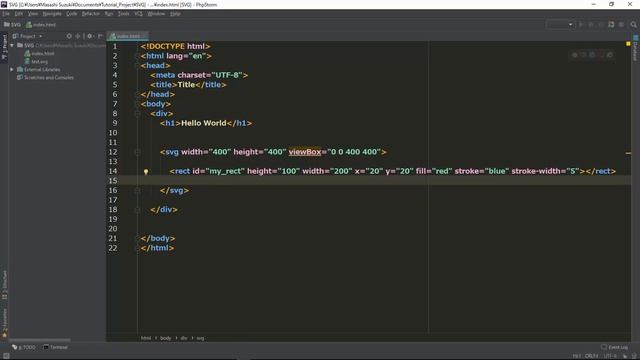640x360 pixels.
Task: Expand the External Libraries node
Action: pos(12,69)
